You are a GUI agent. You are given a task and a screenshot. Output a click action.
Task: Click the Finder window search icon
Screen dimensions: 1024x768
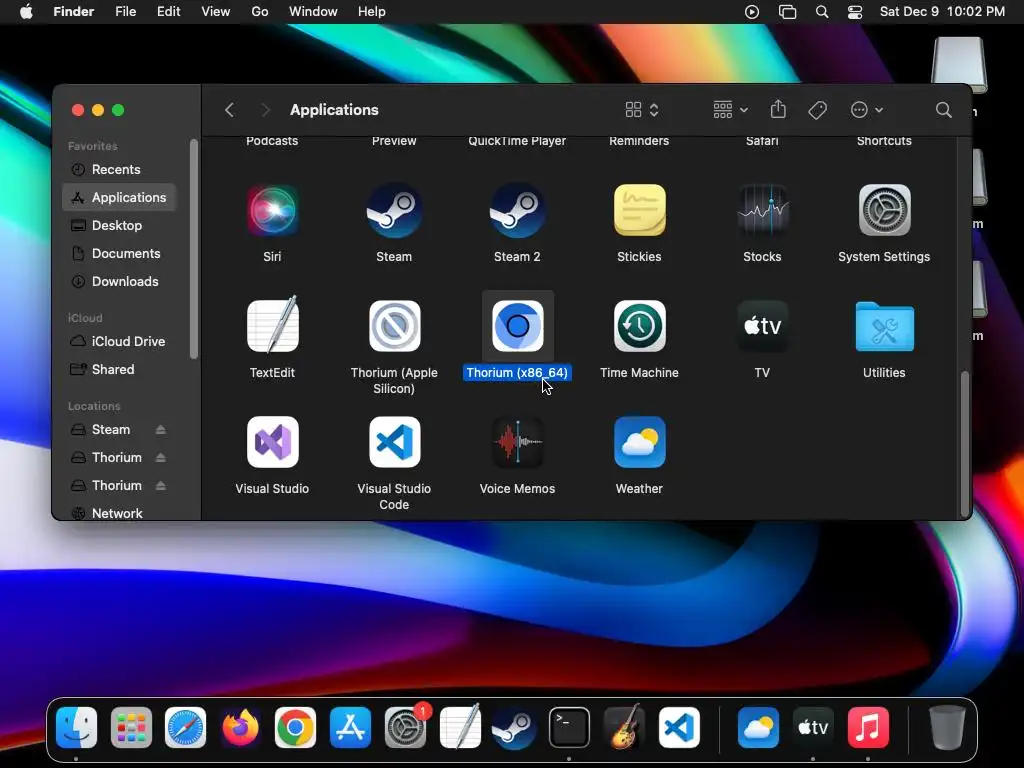pos(943,110)
